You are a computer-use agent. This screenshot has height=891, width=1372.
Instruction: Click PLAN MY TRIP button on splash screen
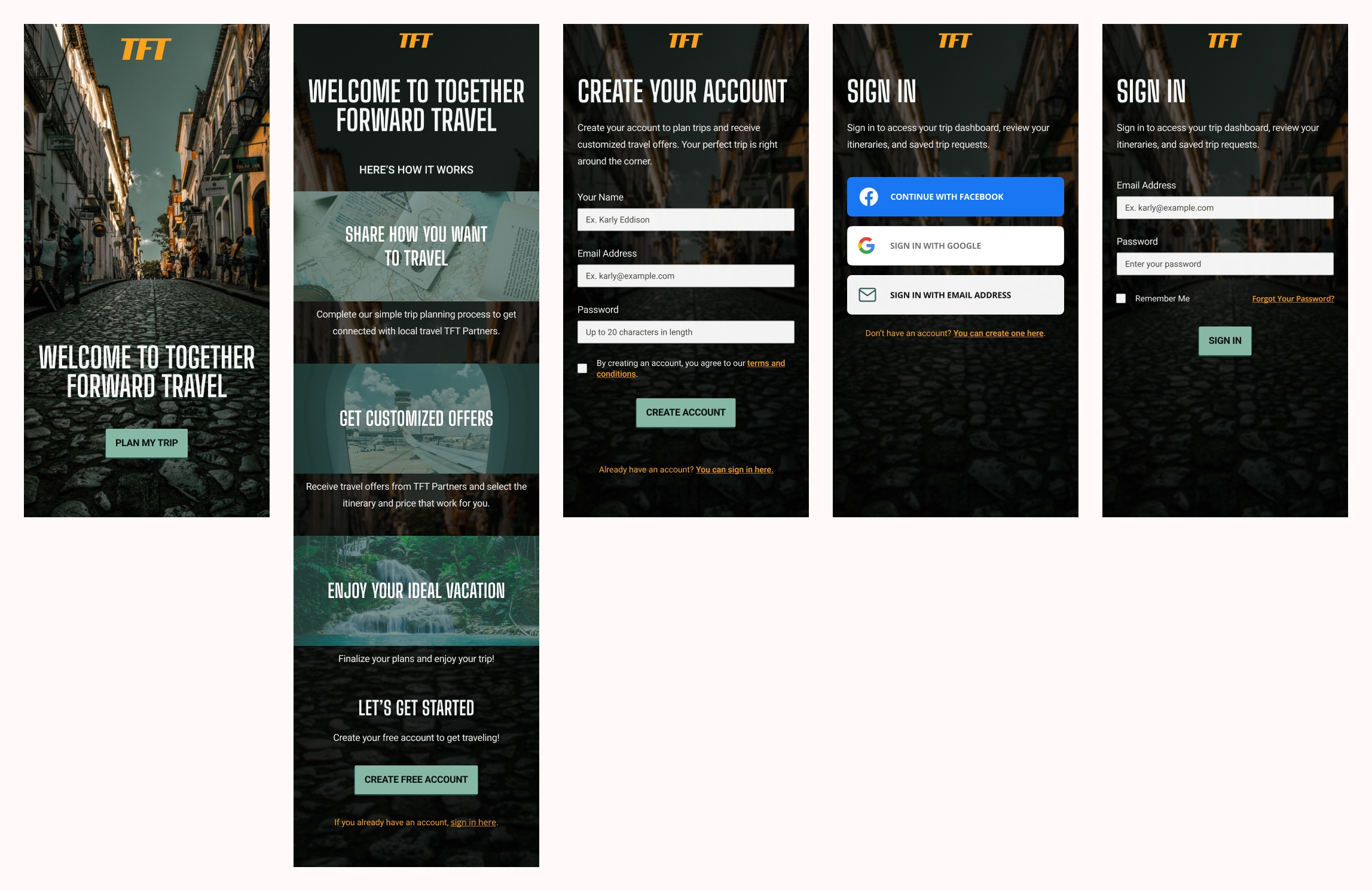click(x=147, y=440)
